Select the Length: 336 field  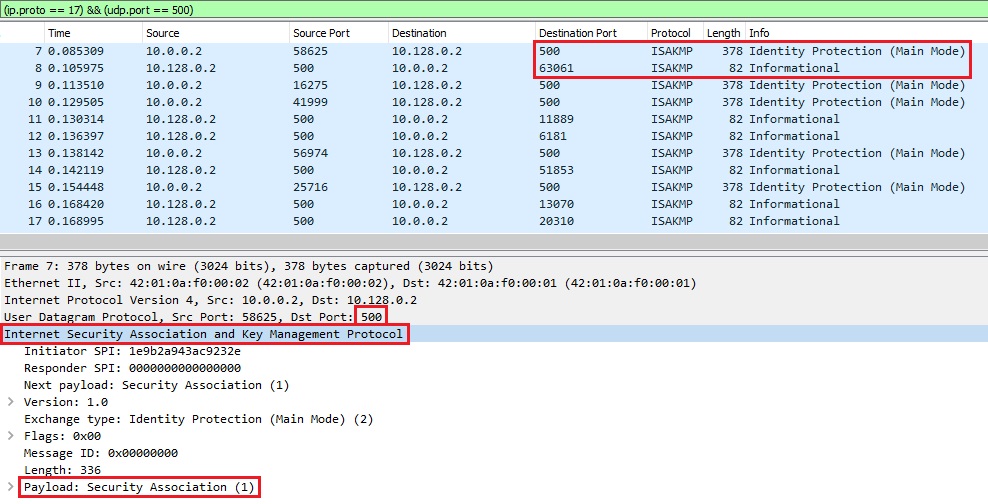tap(62, 470)
